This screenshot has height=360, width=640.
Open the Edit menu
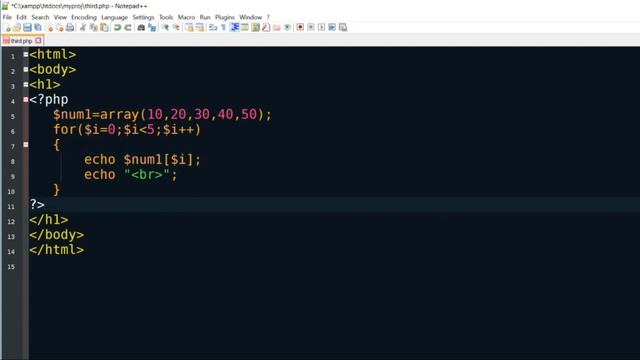21,17
